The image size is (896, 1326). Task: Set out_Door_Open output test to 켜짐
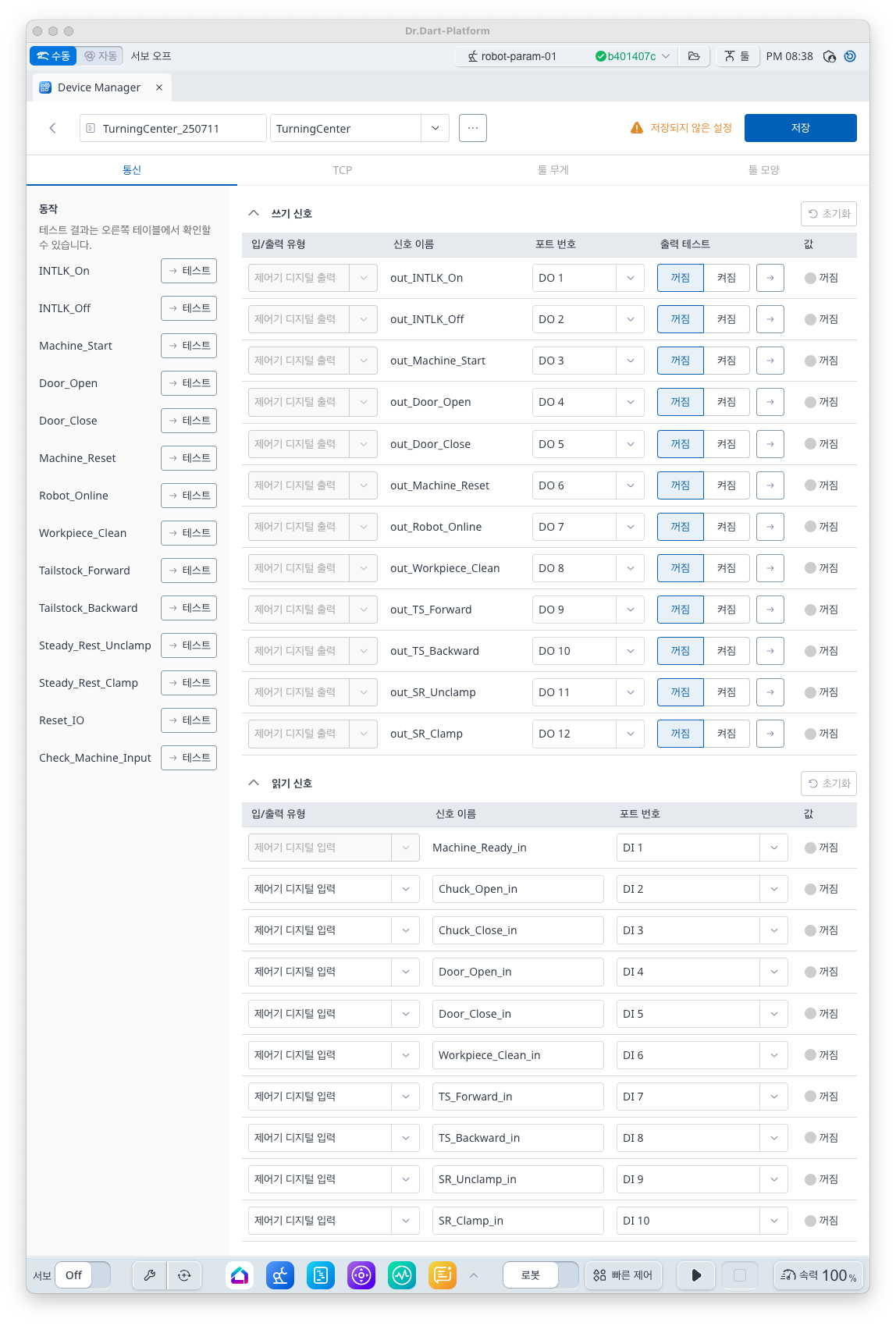tap(727, 402)
